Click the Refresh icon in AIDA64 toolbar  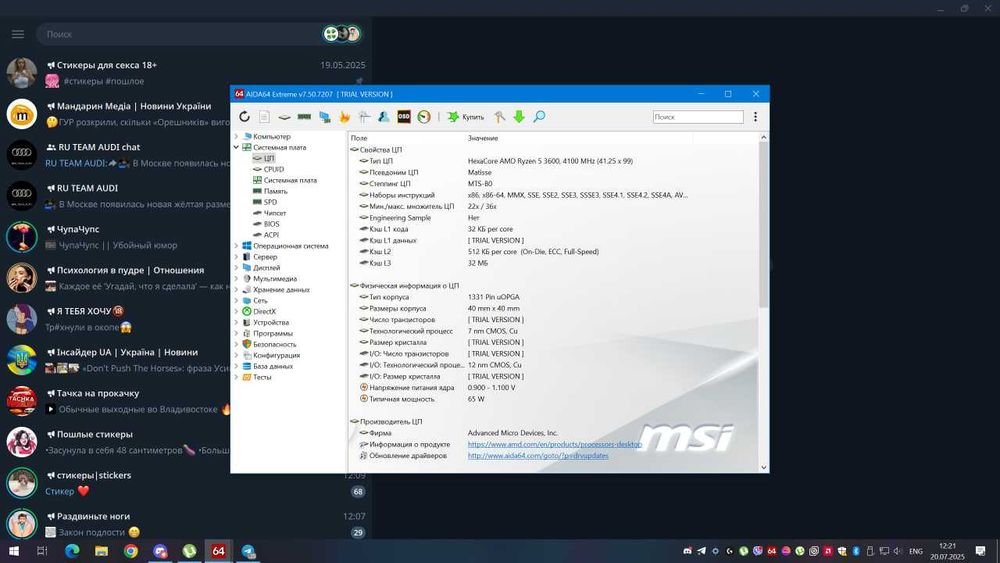point(244,117)
